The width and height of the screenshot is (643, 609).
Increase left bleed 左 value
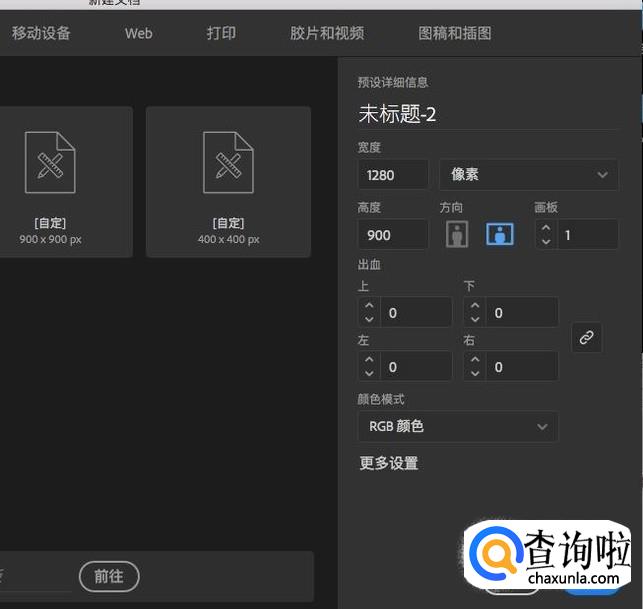(369, 360)
